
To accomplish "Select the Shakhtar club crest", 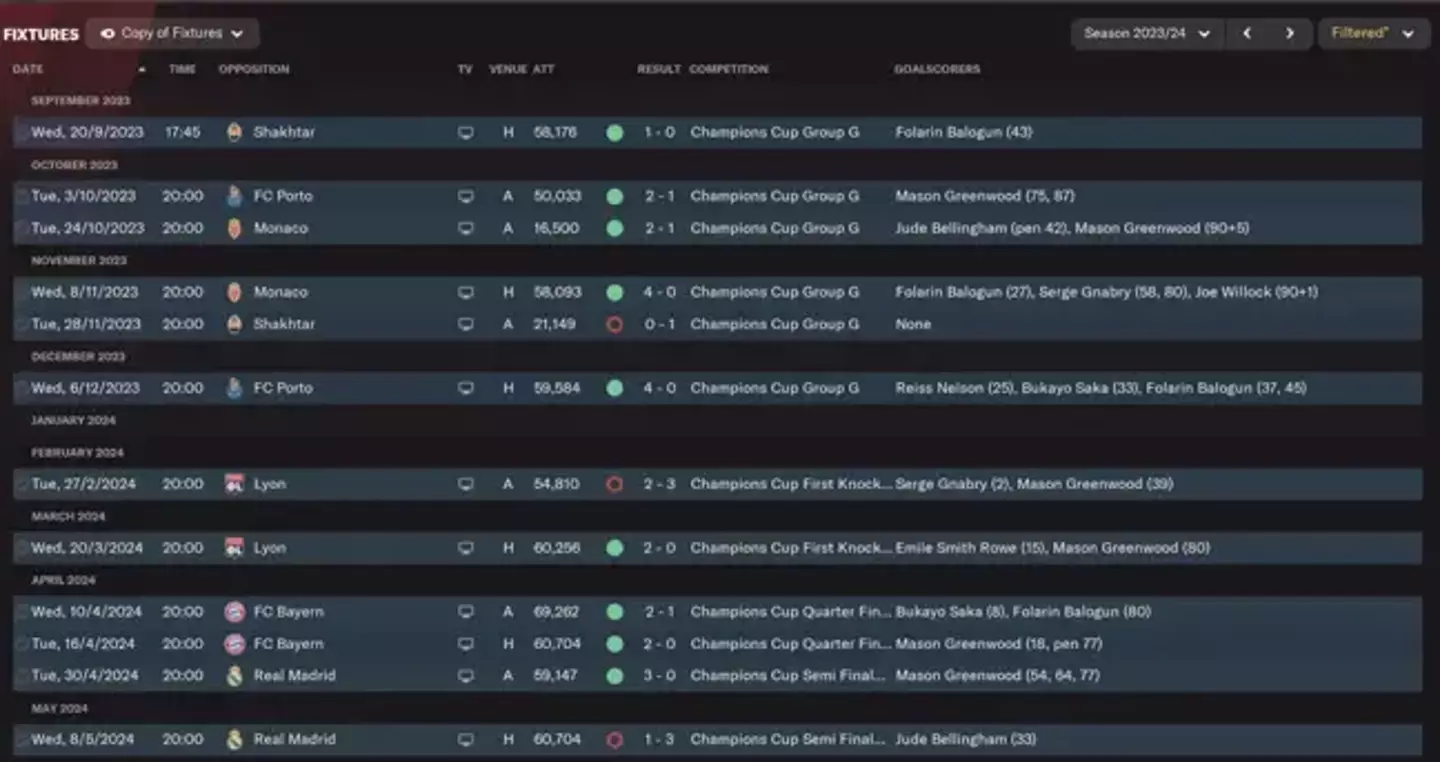I will (x=236, y=132).
